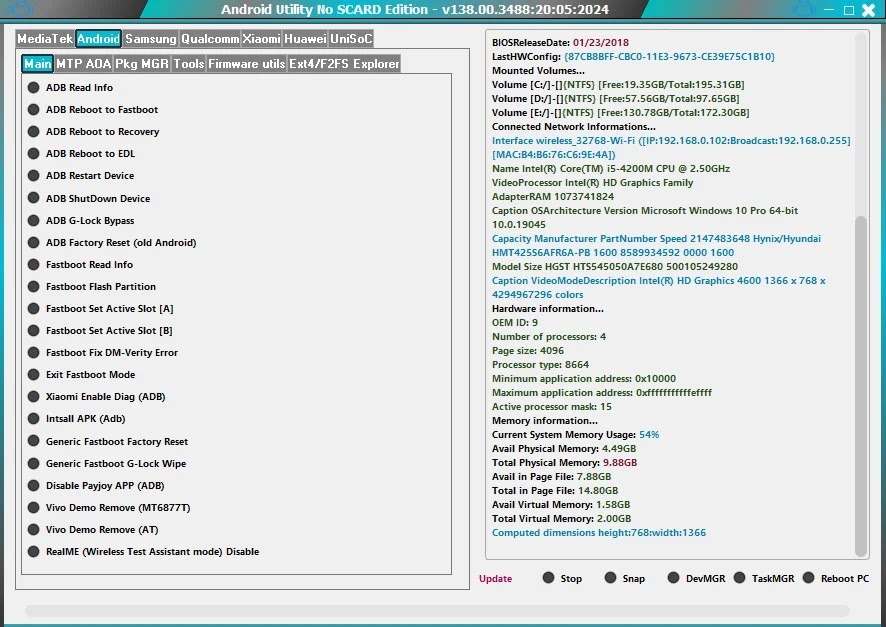886x627 pixels.
Task: Open the Huawei tab
Action: coord(305,39)
